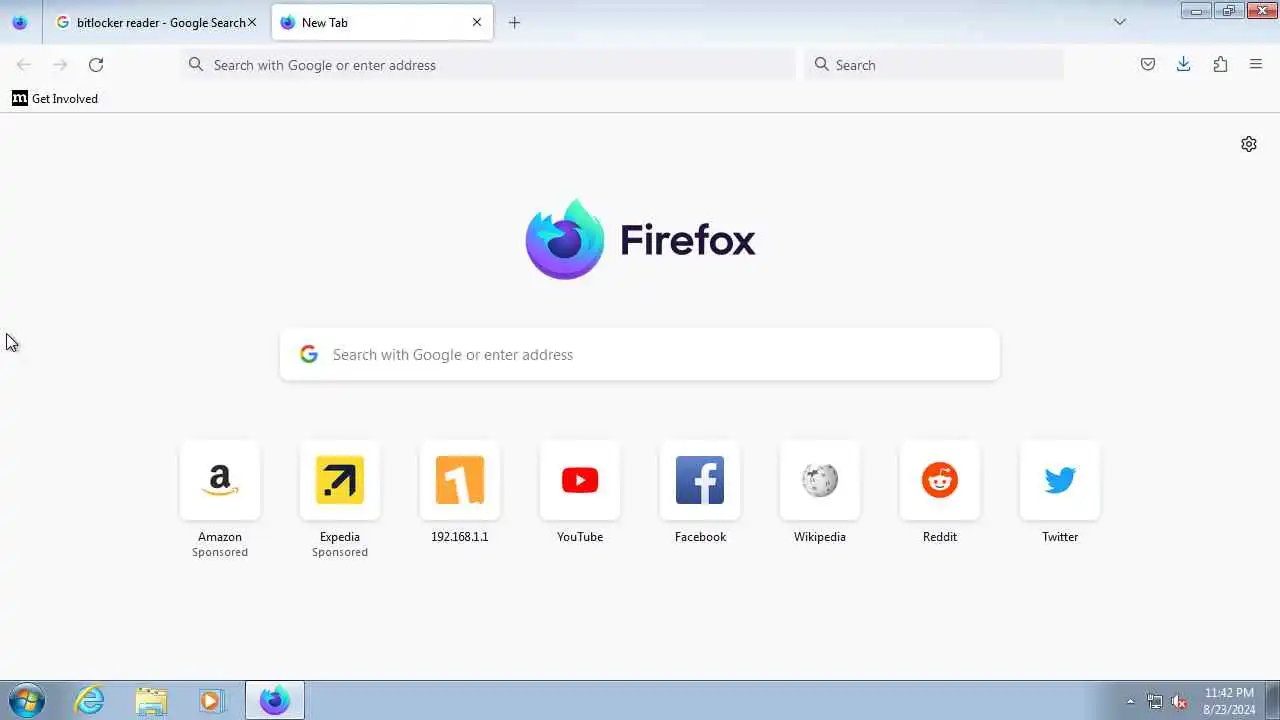Click the Firefox logo on page
1280x720 pixels.
pos(640,239)
